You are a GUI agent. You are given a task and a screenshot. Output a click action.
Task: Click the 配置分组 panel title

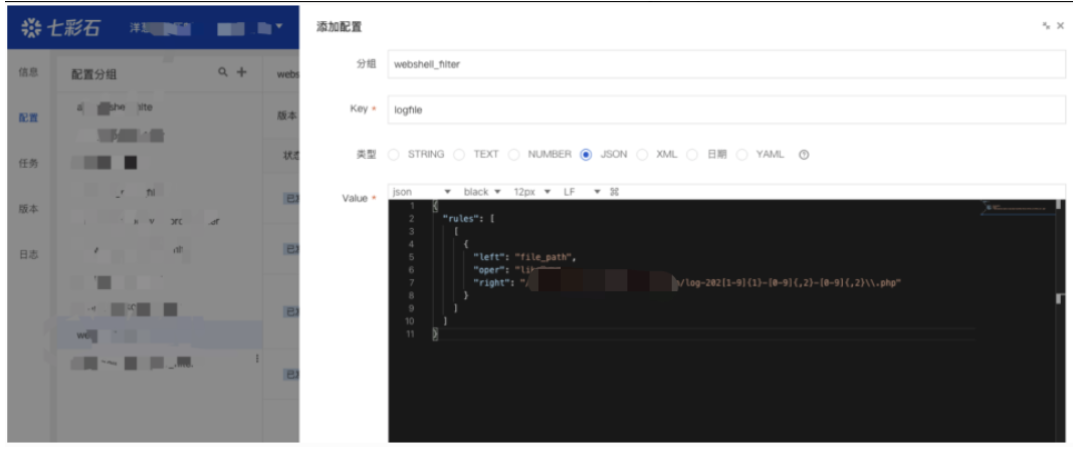point(93,74)
